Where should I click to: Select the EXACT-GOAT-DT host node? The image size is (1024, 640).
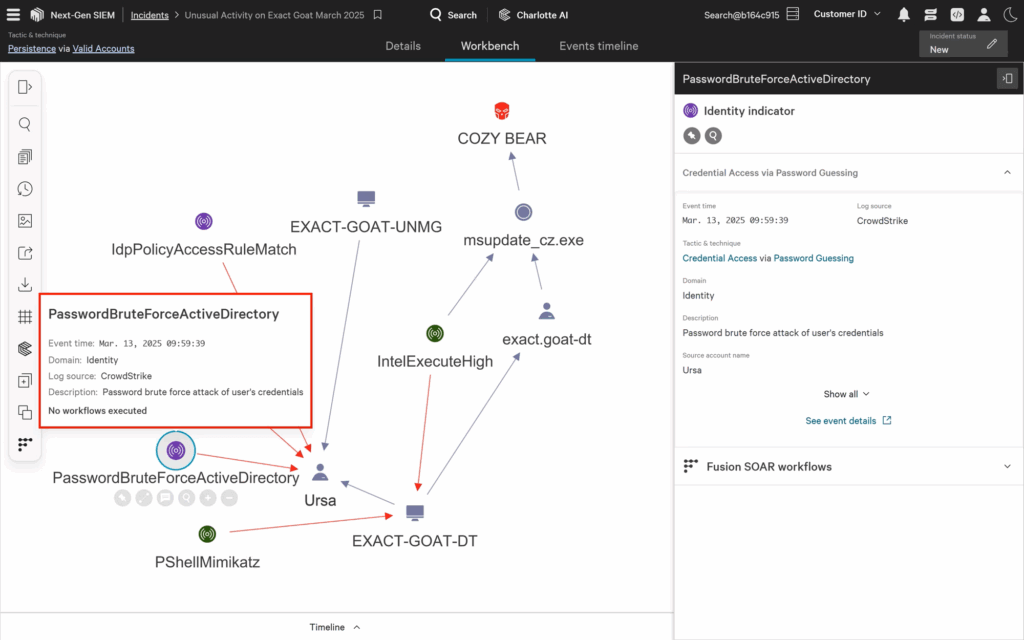415,513
